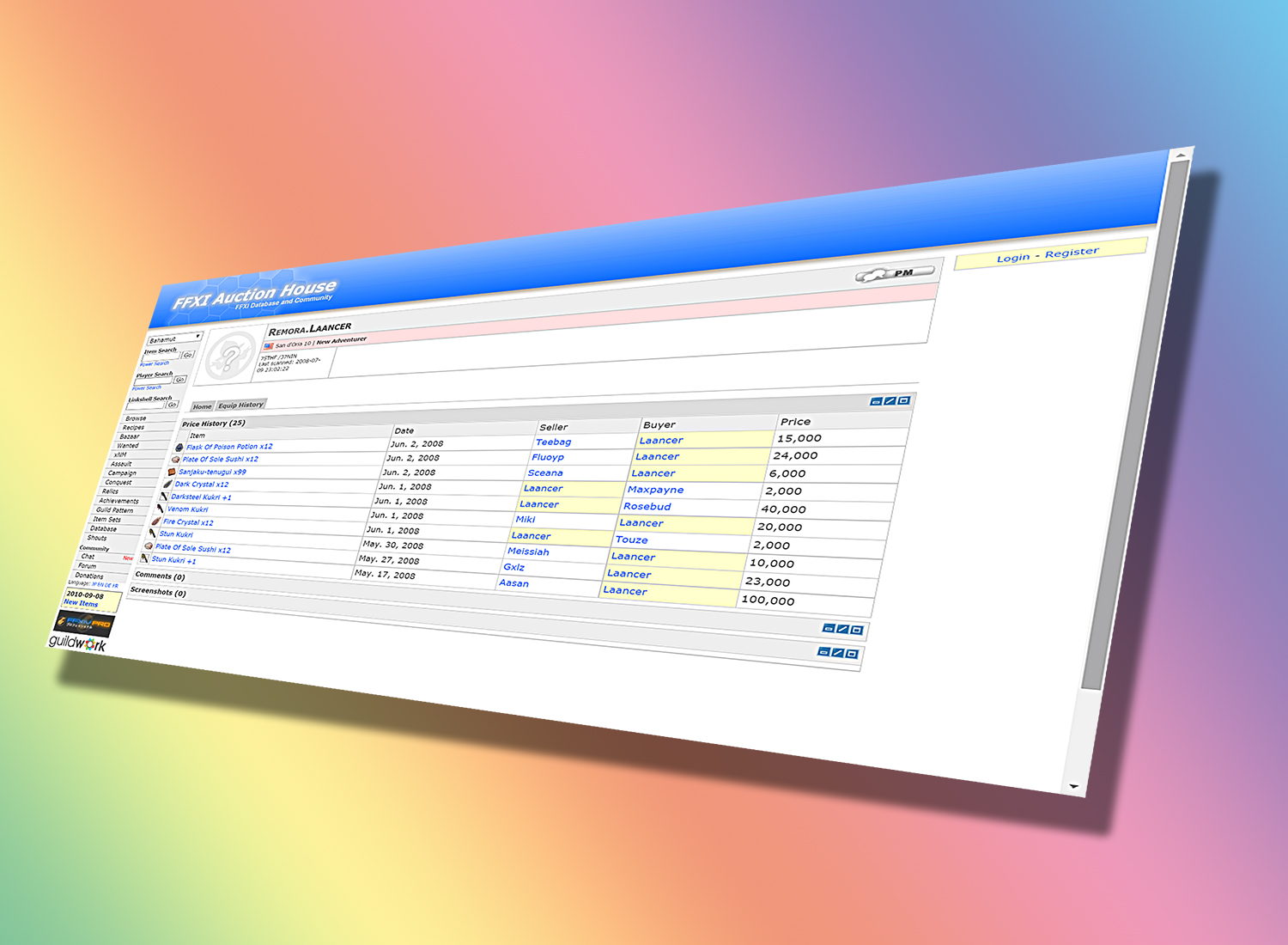This screenshot has width=1288, height=945.
Task: Expand the Screenshots (0) section
Action: pyautogui.click(x=158, y=591)
